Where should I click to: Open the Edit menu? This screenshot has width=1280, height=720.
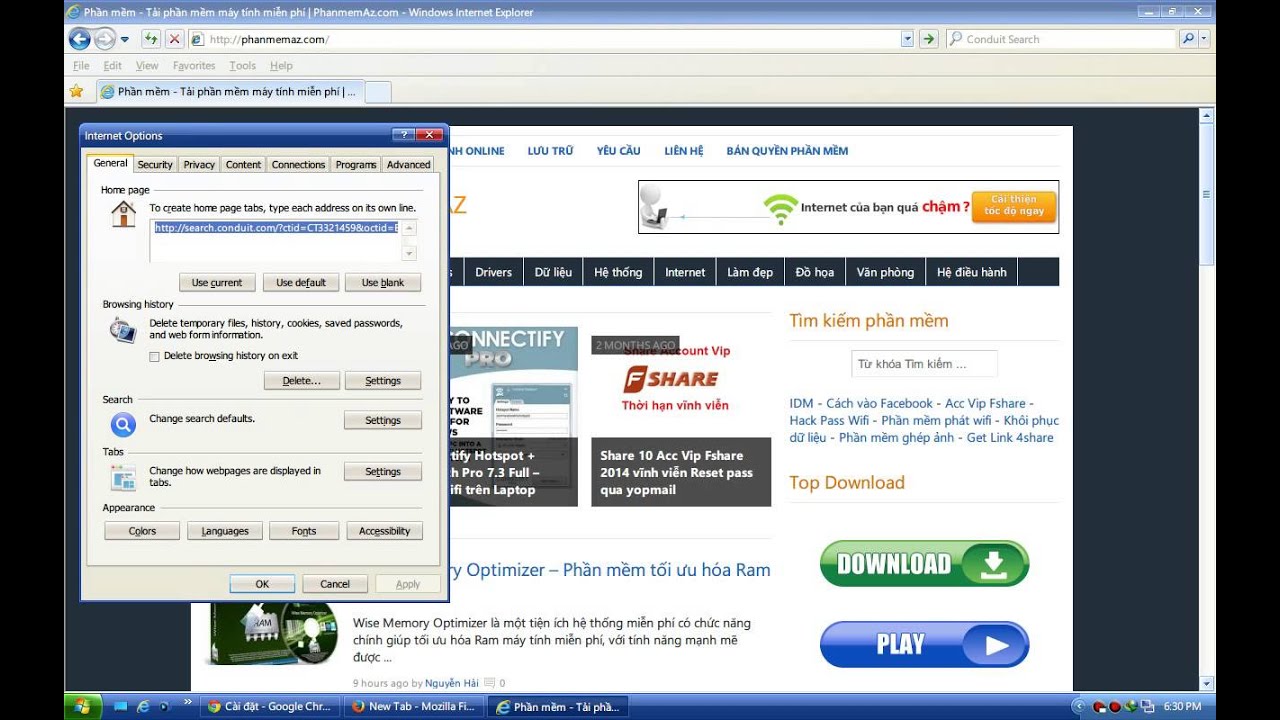113,66
